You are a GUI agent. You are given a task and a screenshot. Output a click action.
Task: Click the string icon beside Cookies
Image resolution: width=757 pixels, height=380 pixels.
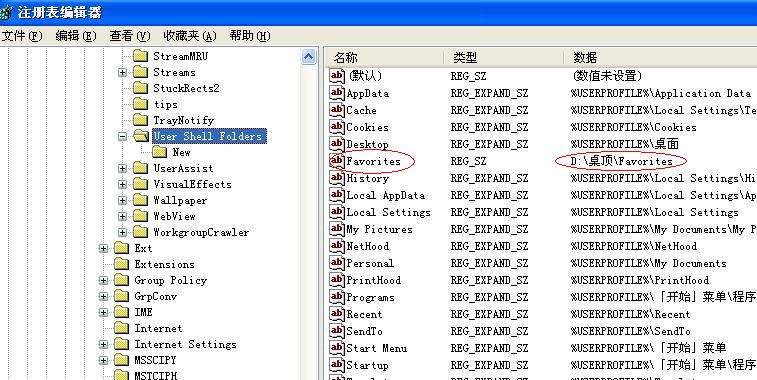coord(337,127)
